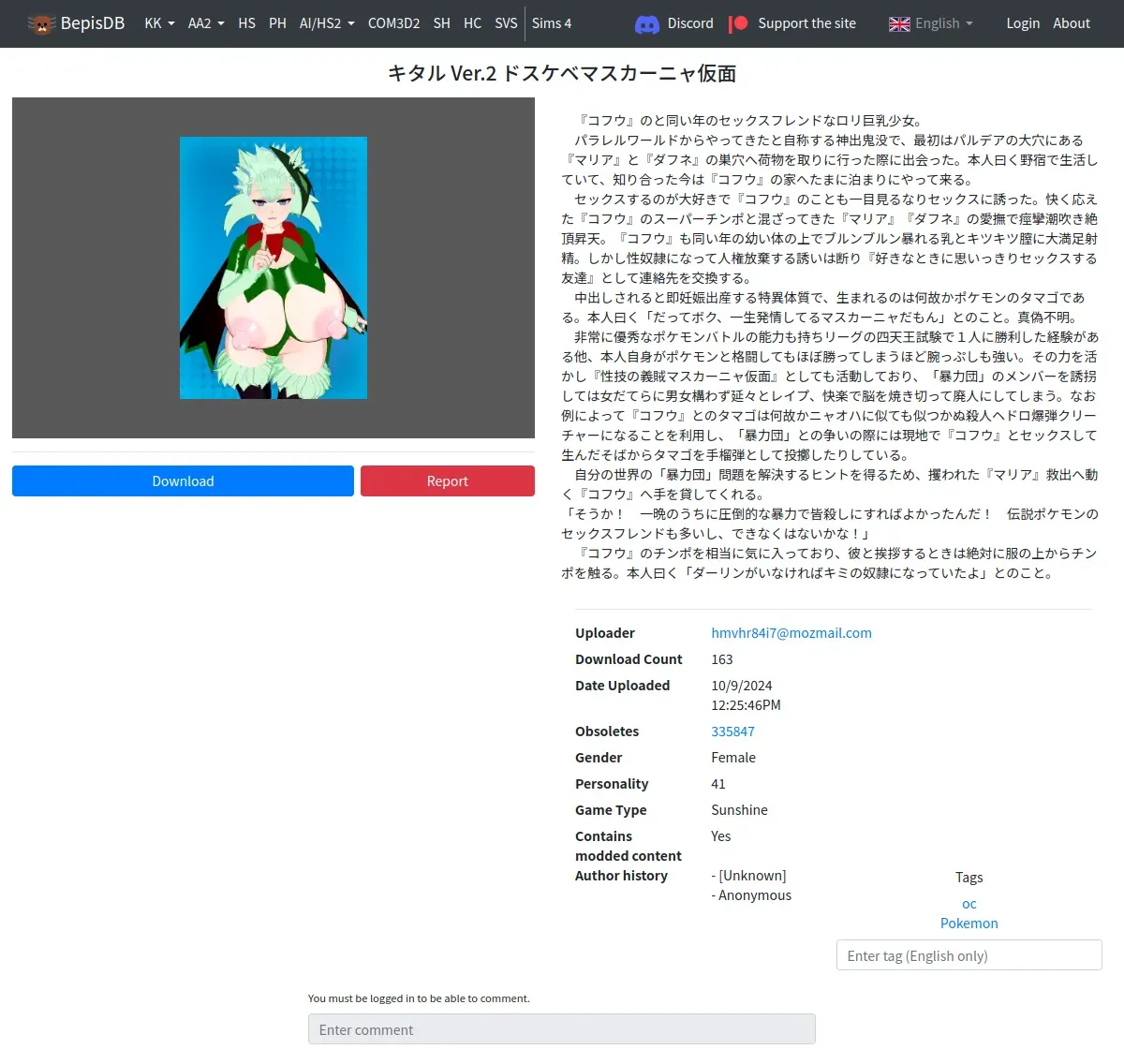Viewport: 1124px width, 1064px height.
Task: Click the Tags heading label
Action: (x=969, y=878)
